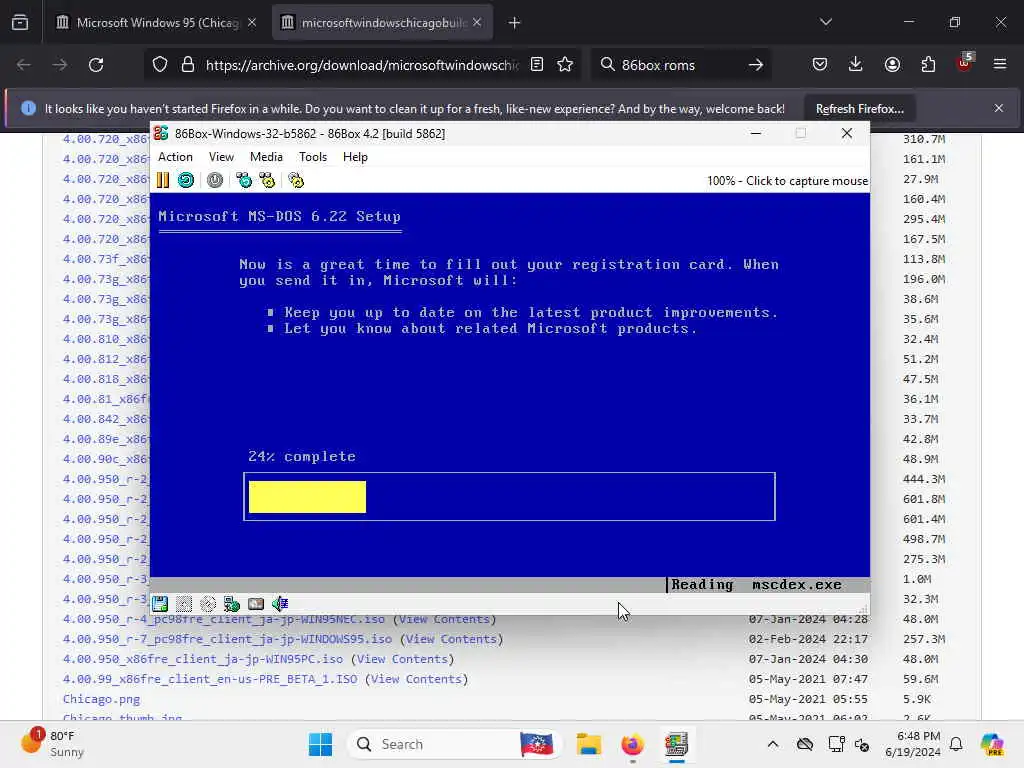
Task: Reload the current page in Firefox
Action: click(96, 65)
